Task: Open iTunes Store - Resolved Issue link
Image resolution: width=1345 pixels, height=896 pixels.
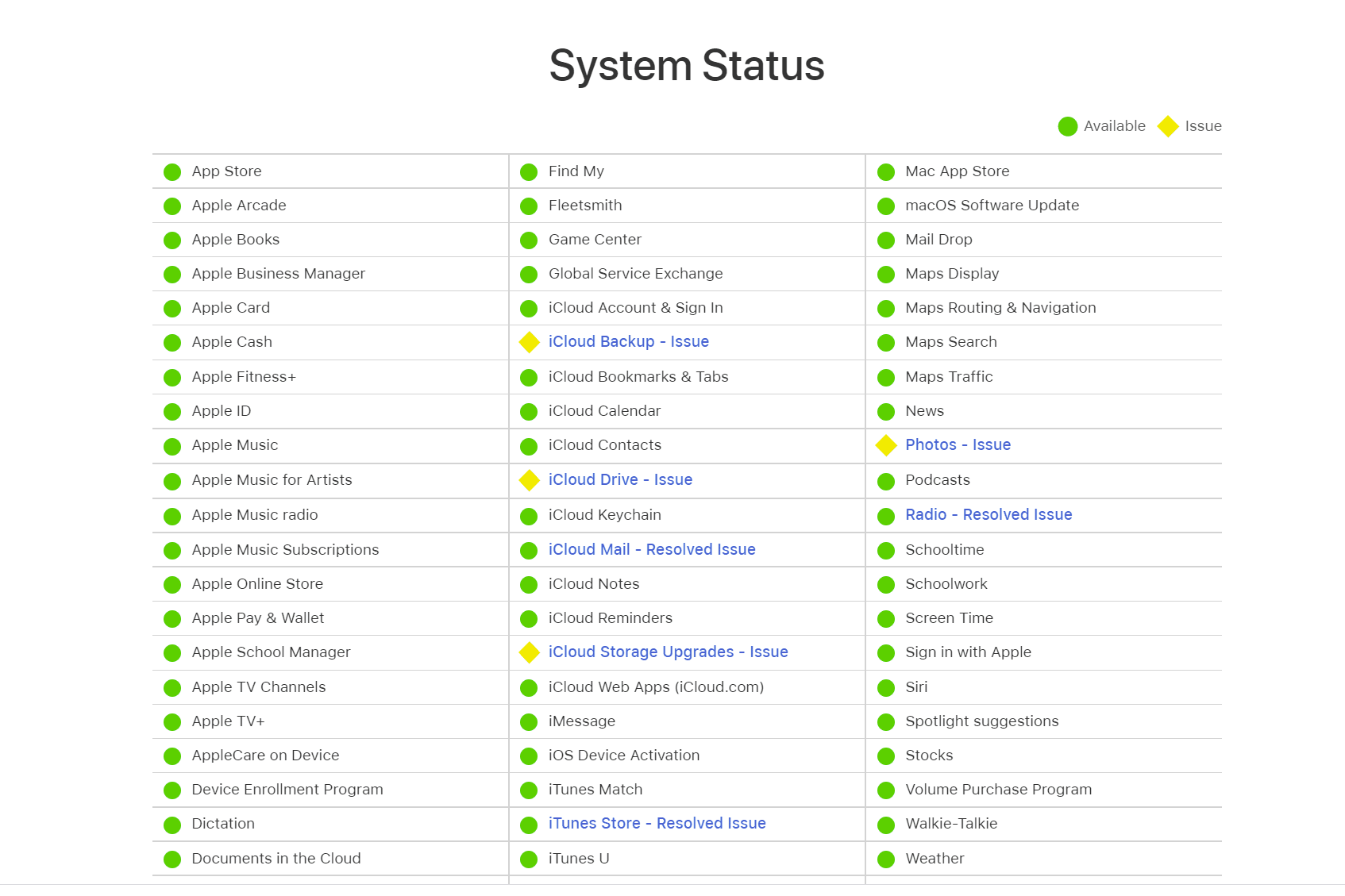Action: tap(657, 824)
